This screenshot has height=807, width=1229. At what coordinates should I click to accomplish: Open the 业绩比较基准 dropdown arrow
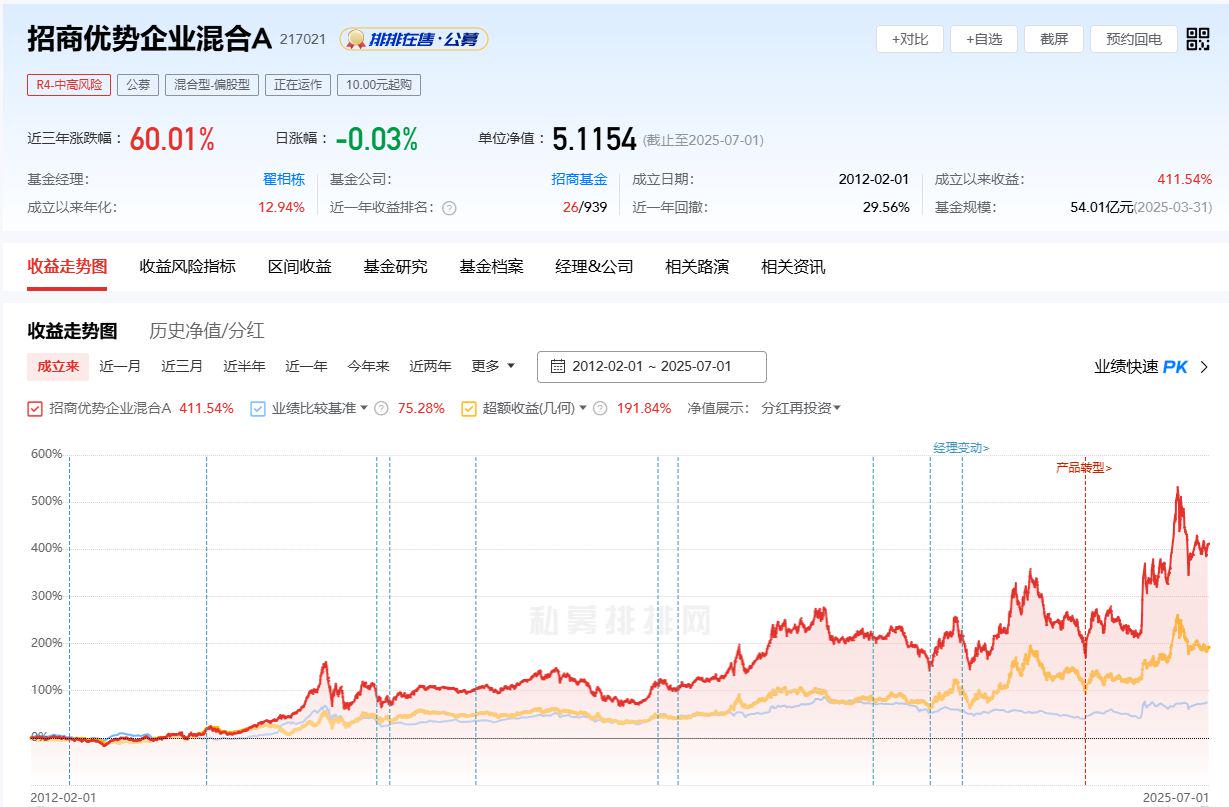tap(364, 408)
